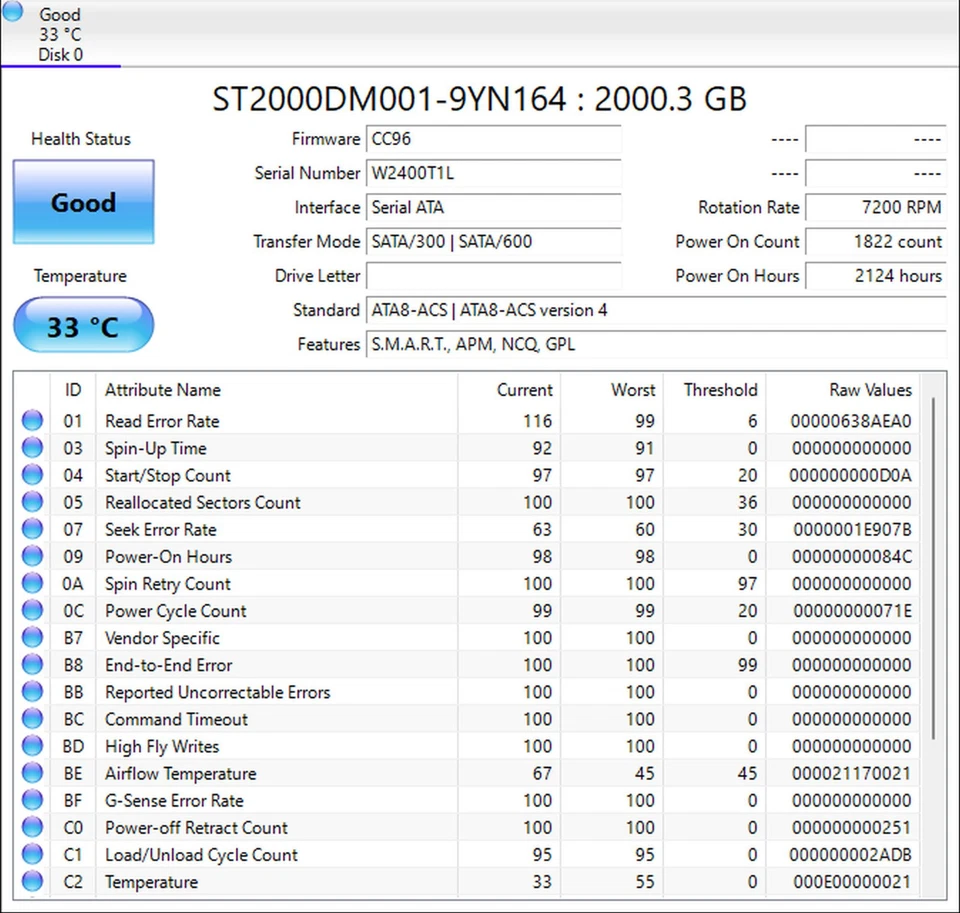
Task: Click the Serial Number field W2400T1L
Action: click(x=493, y=173)
